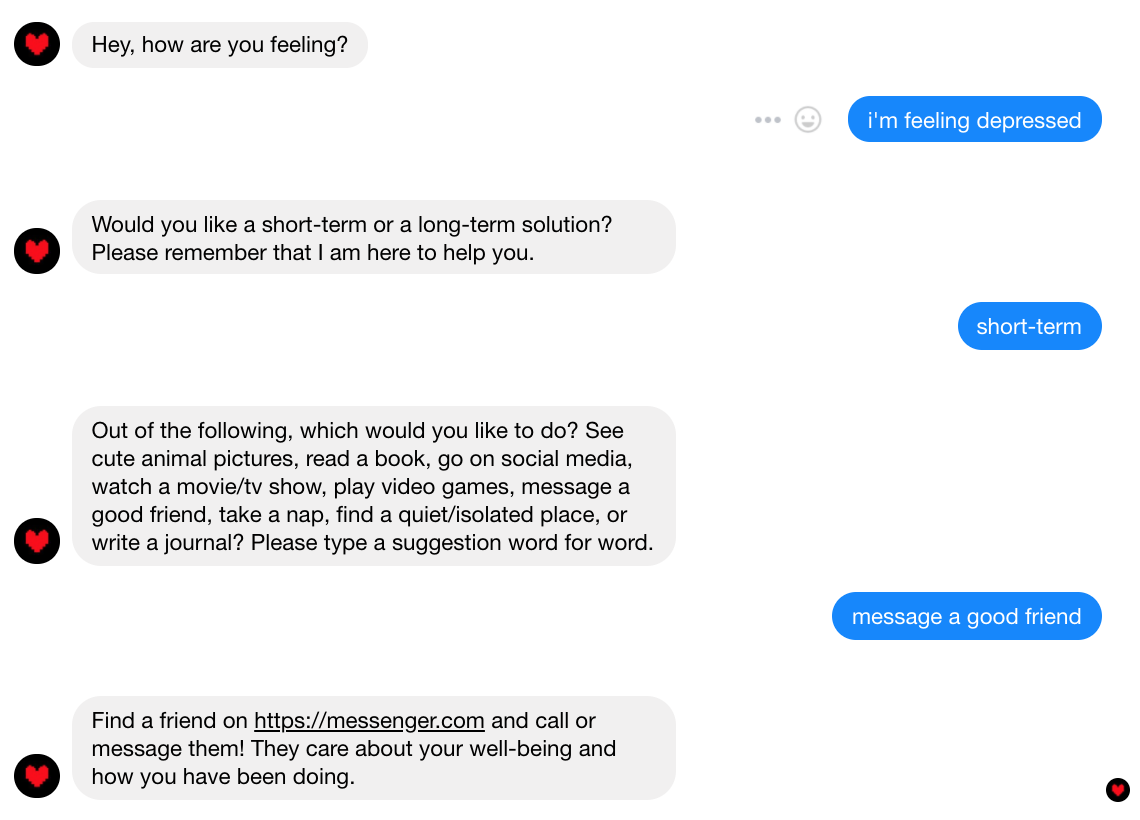Viewport: 1140px width, 820px height.
Task: Click the "Would you like a short-term" line
Action: tap(351, 224)
